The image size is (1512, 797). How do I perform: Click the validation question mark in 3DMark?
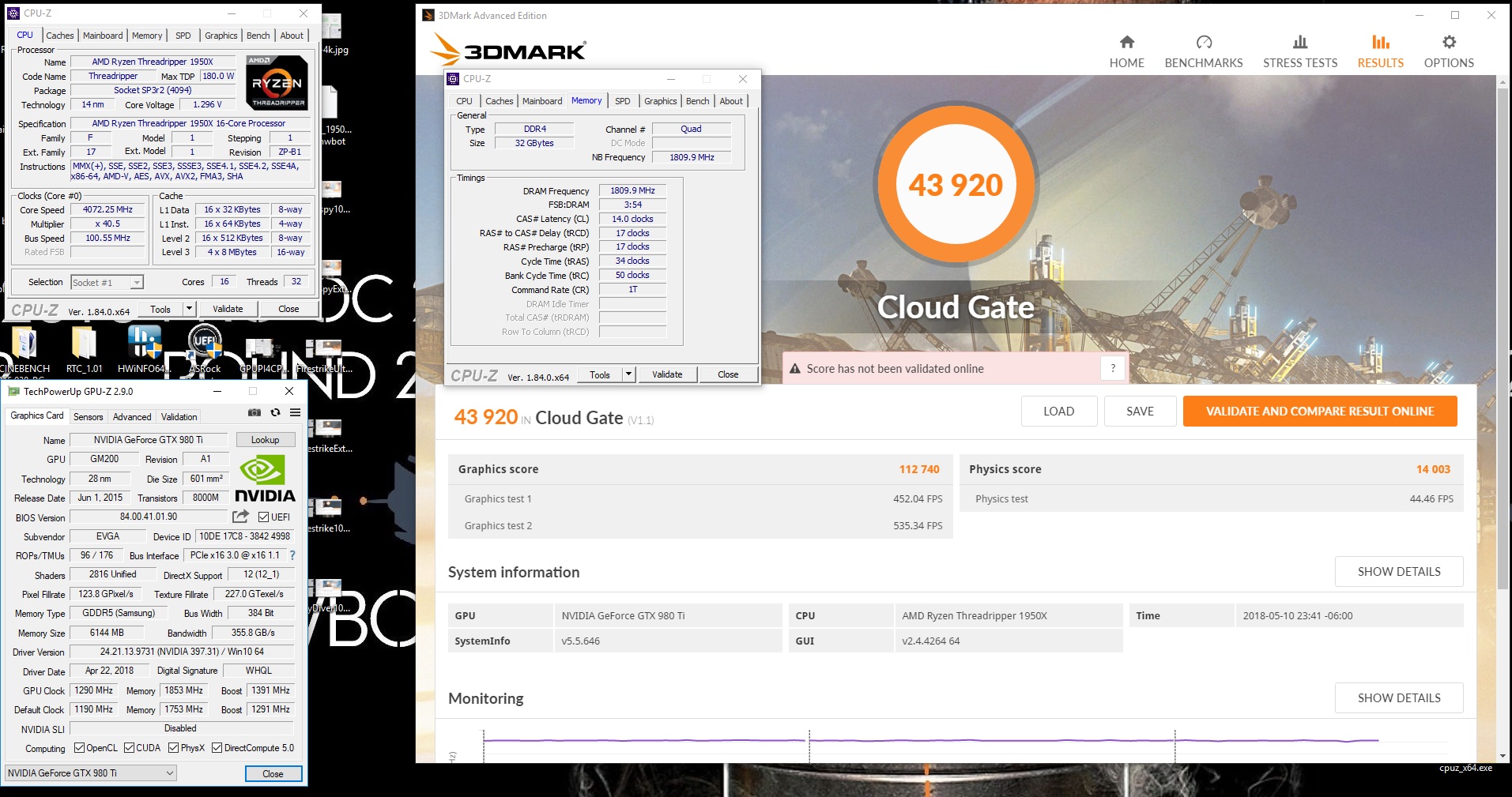point(1113,368)
